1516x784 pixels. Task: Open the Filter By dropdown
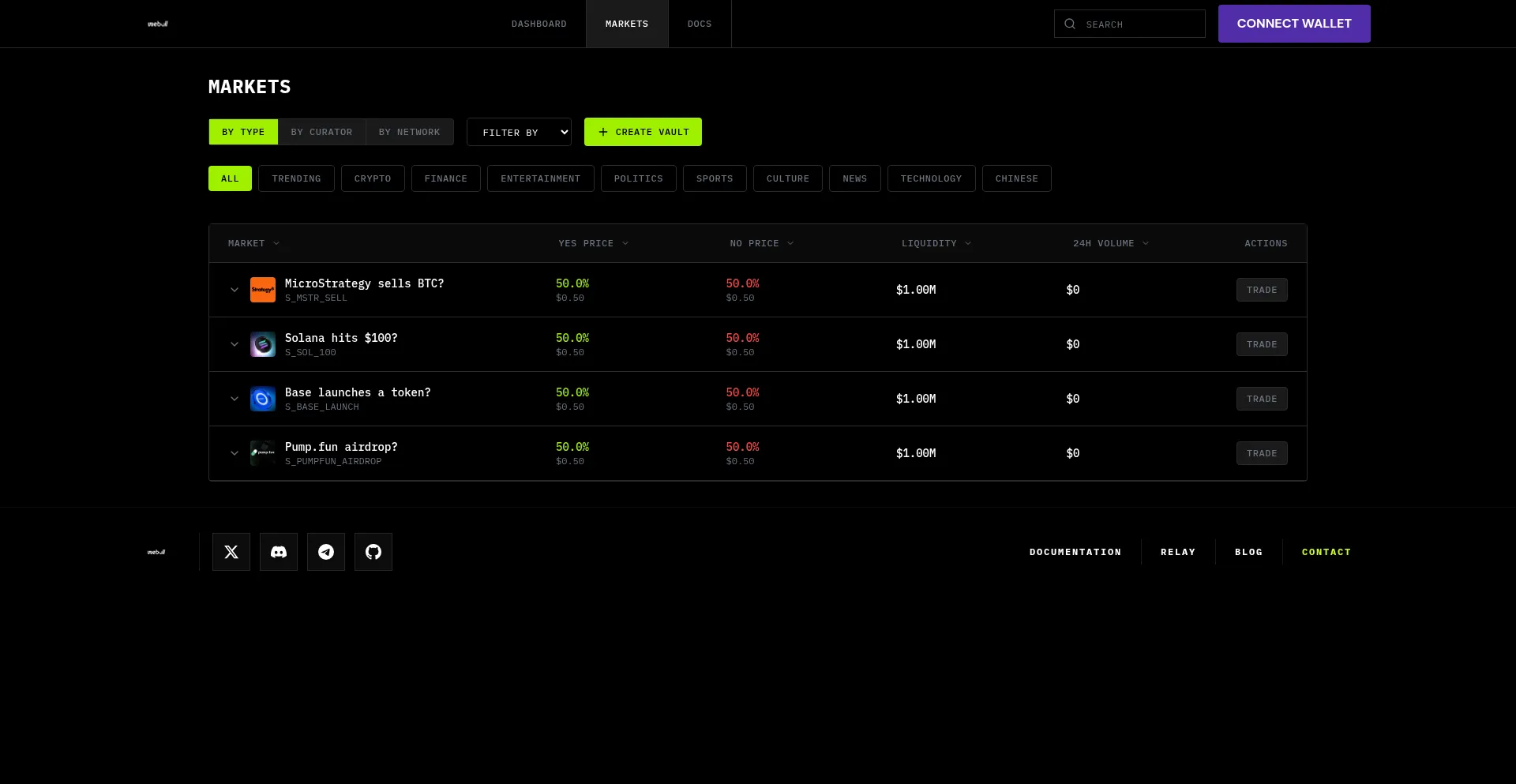click(519, 132)
